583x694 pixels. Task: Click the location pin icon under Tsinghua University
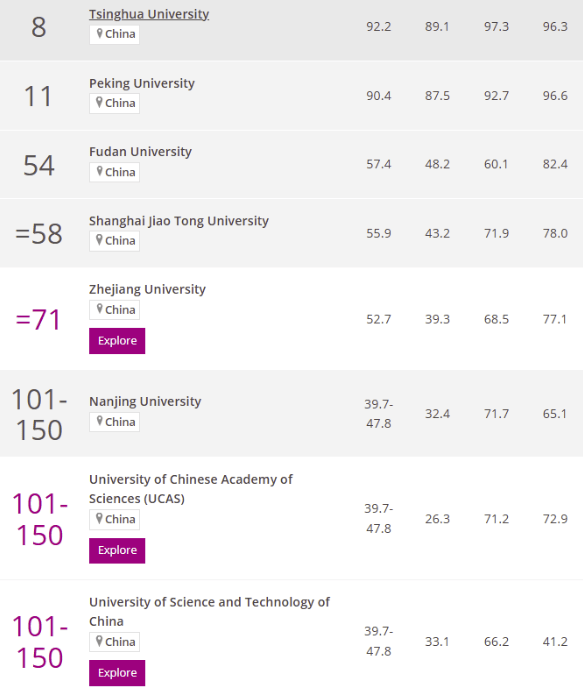pos(100,33)
